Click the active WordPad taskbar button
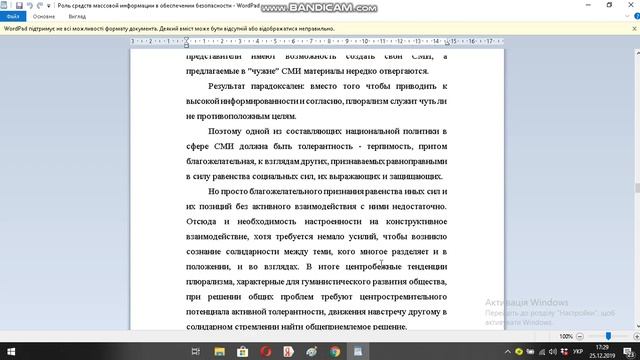Image resolution: width=640 pixels, height=360 pixels. tap(358, 351)
